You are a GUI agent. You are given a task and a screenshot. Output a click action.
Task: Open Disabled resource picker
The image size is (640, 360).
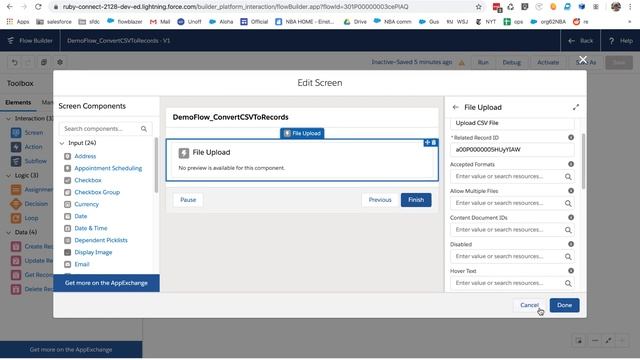tap(512, 256)
